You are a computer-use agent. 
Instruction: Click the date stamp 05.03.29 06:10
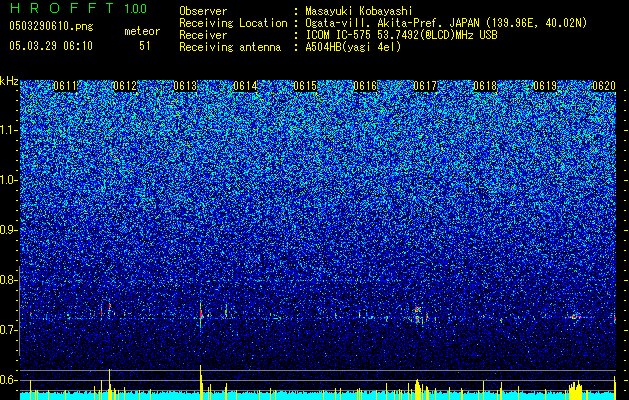pos(51,46)
